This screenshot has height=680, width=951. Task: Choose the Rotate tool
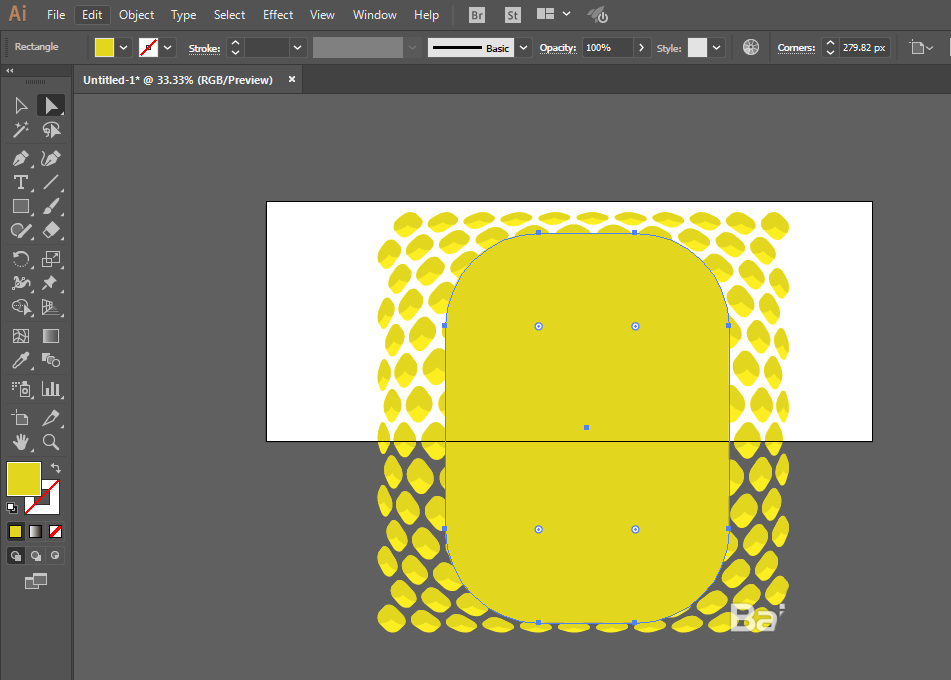[21, 259]
